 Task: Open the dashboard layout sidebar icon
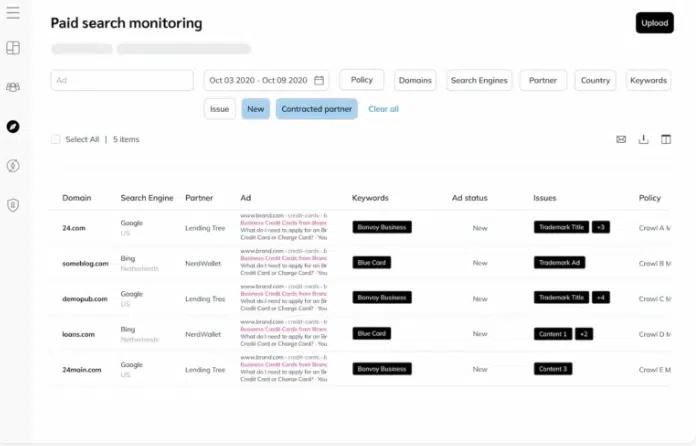tap(13, 47)
